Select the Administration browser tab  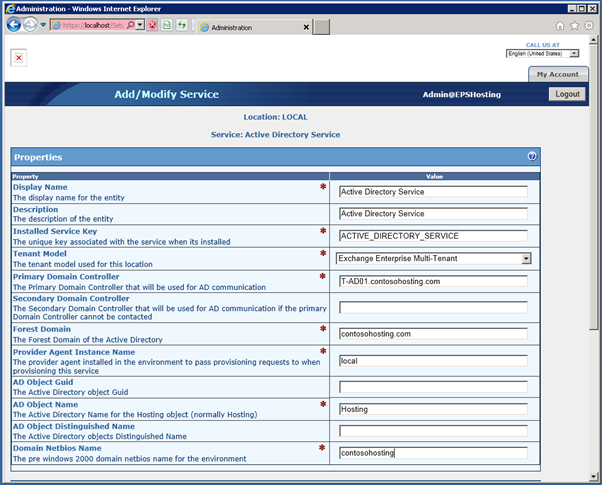[x=250, y=26]
